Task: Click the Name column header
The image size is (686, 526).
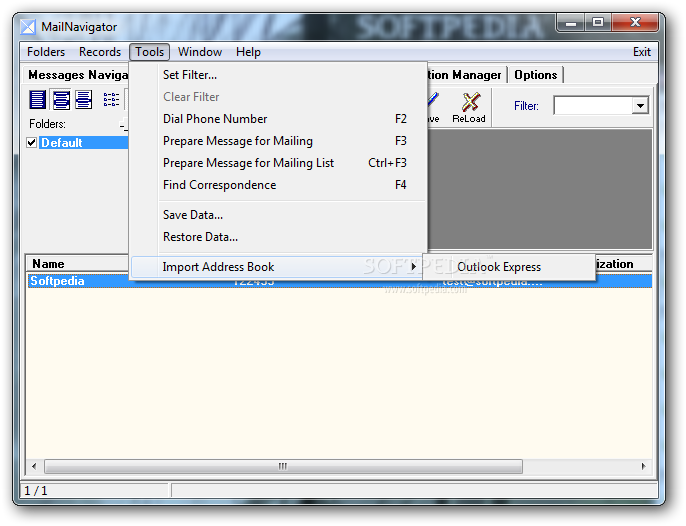Action: pyautogui.click(x=77, y=264)
